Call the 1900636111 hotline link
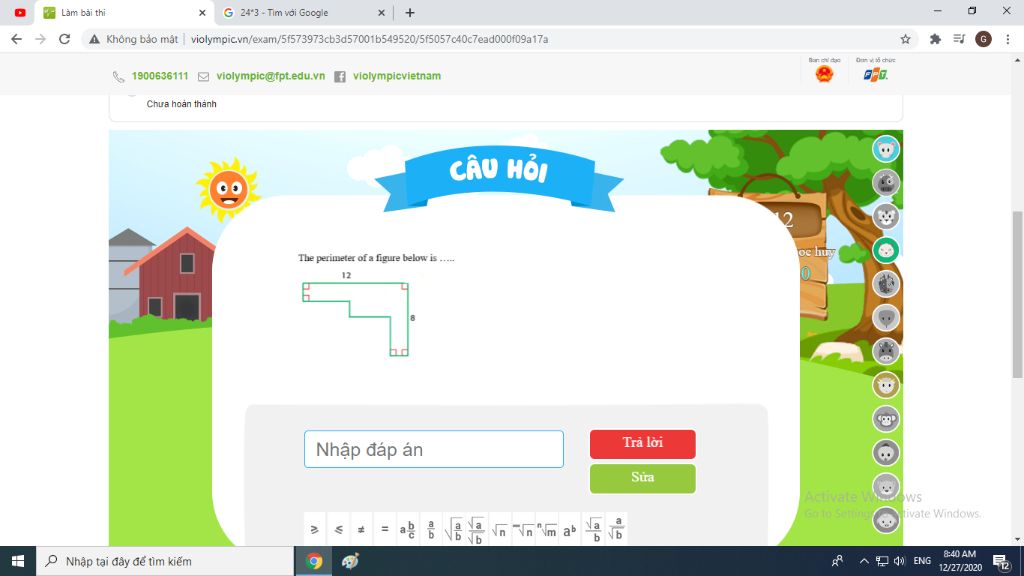 [160, 76]
